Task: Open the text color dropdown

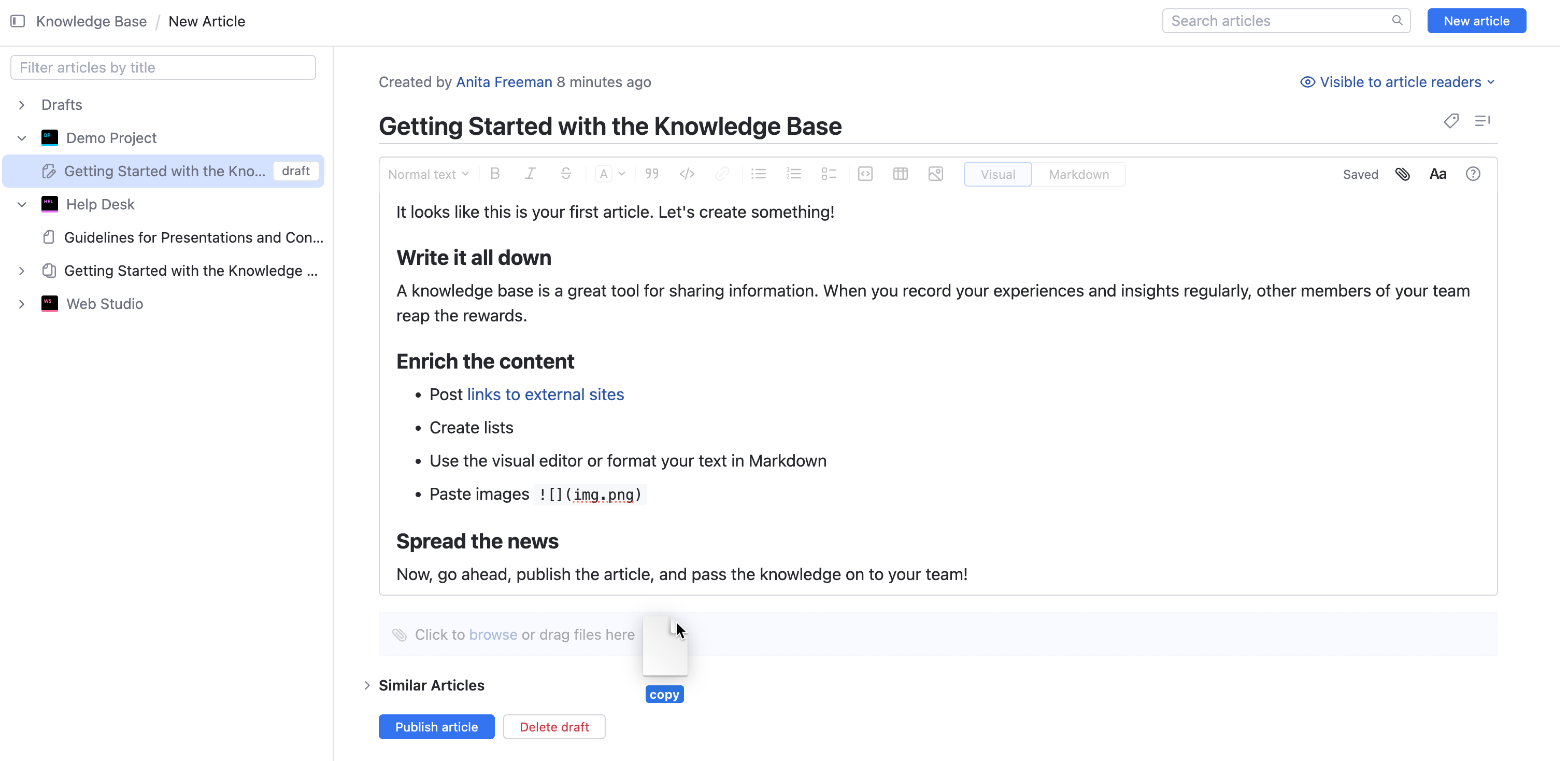Action: pyautogui.click(x=621, y=174)
